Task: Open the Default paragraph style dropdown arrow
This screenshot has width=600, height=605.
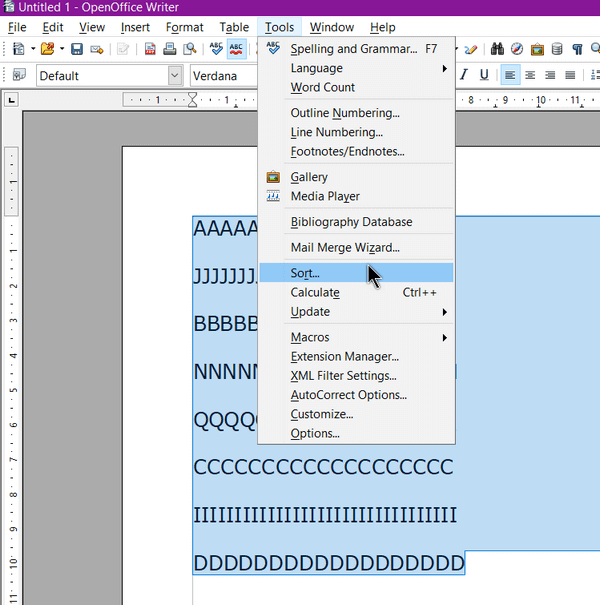Action: pyautogui.click(x=175, y=75)
